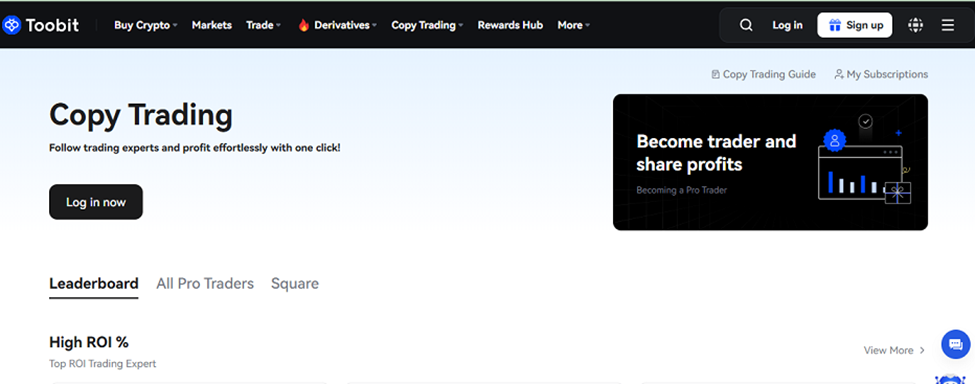This screenshot has width=975, height=384.
Task: Click Becoming a Pro Trader text
Action: 682,190
